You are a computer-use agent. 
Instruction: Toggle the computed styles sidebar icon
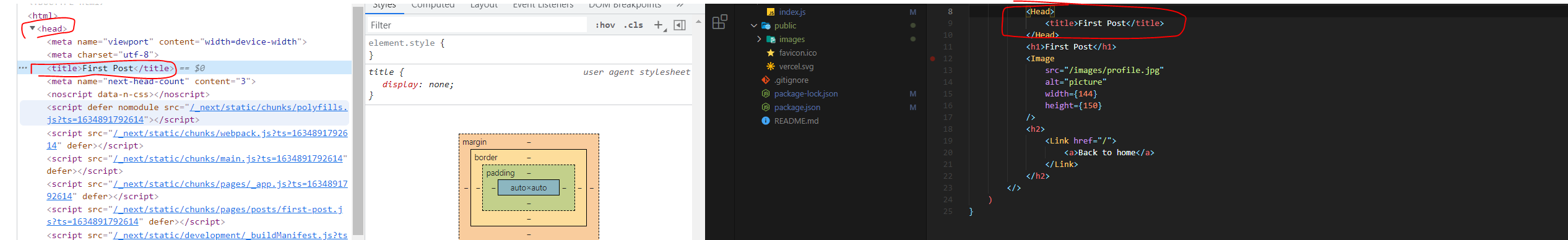click(679, 25)
